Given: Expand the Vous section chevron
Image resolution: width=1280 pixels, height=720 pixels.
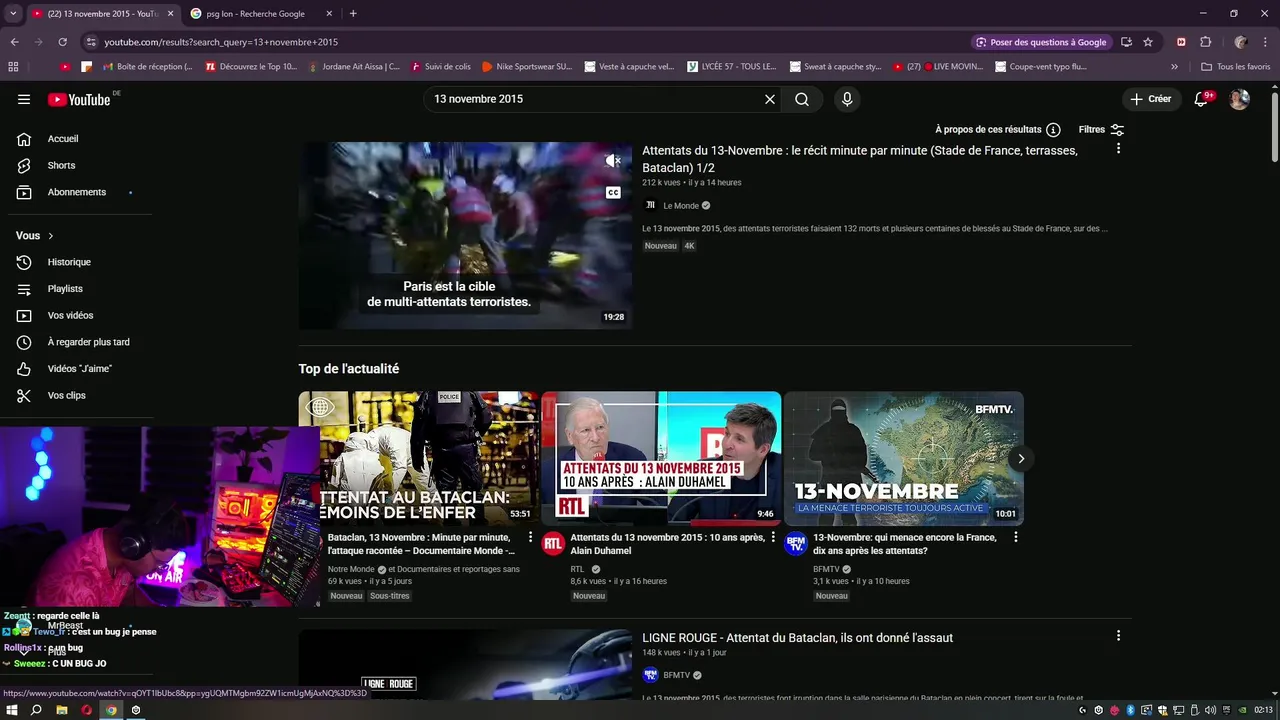Looking at the screenshot, I should 50,236.
